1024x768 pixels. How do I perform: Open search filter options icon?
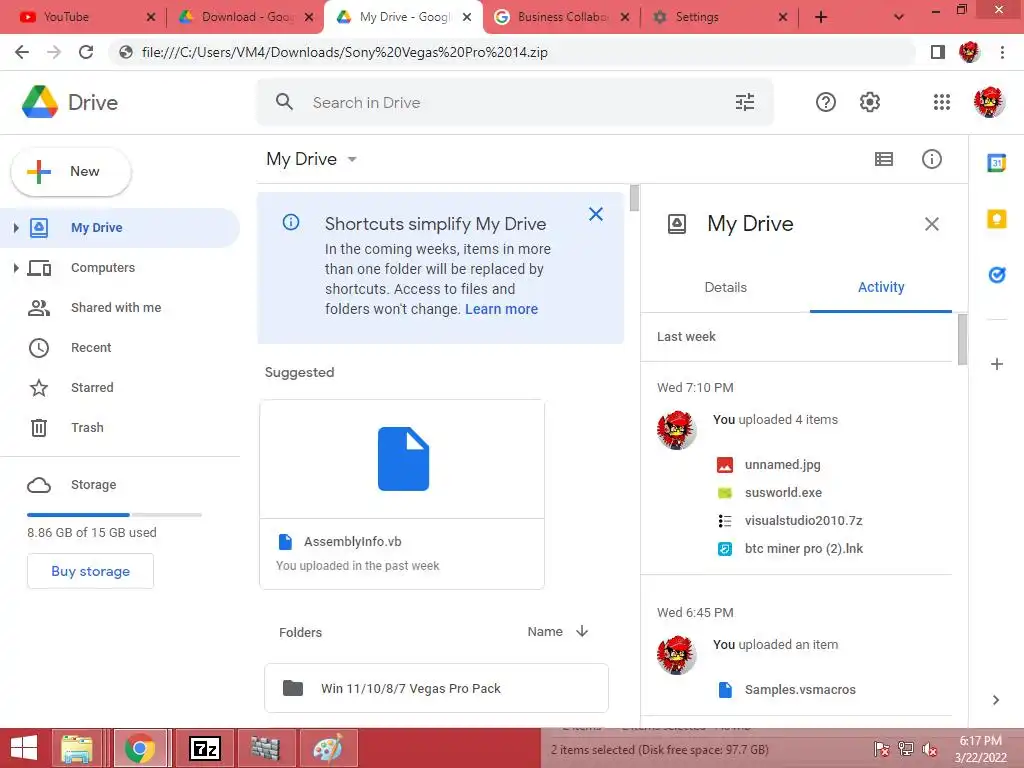[x=744, y=102]
